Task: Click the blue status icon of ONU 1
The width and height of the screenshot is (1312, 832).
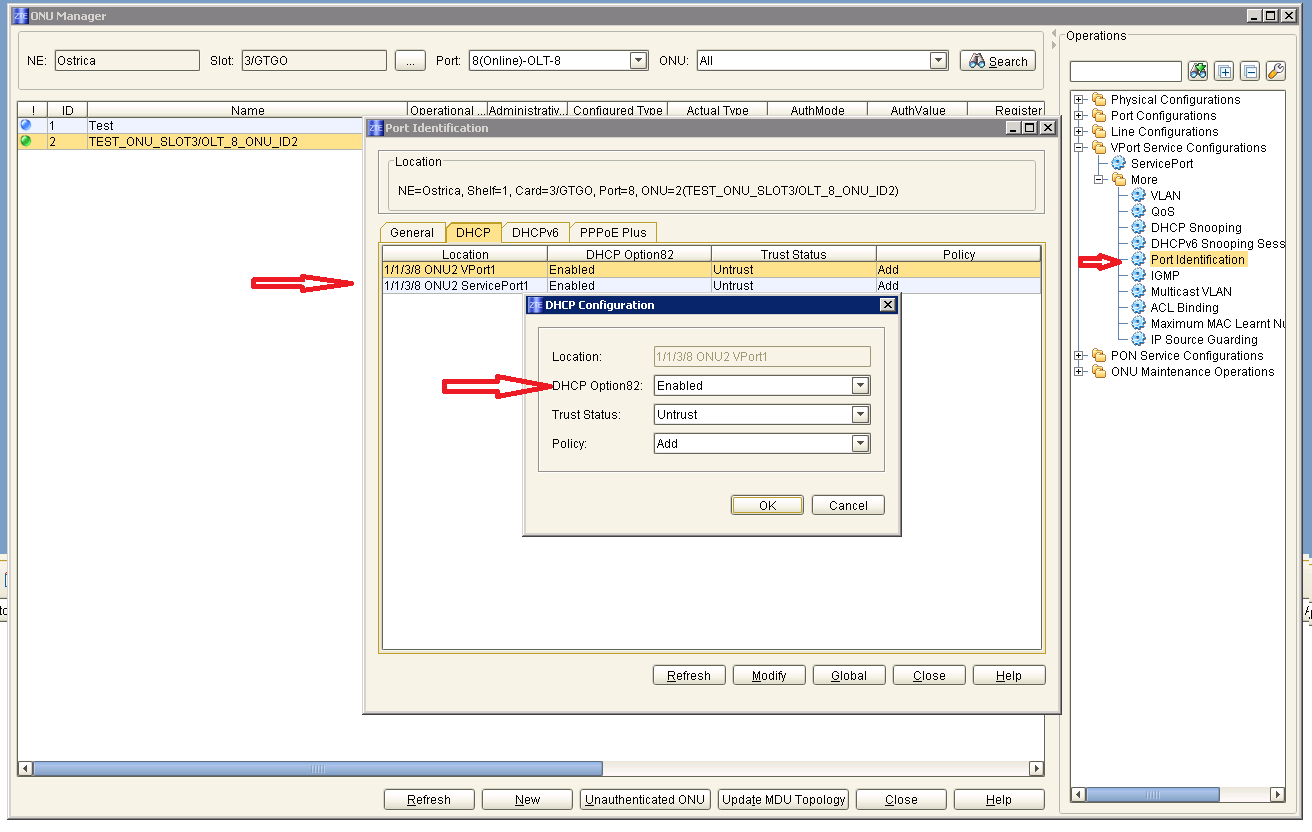Action: click(x=26, y=125)
